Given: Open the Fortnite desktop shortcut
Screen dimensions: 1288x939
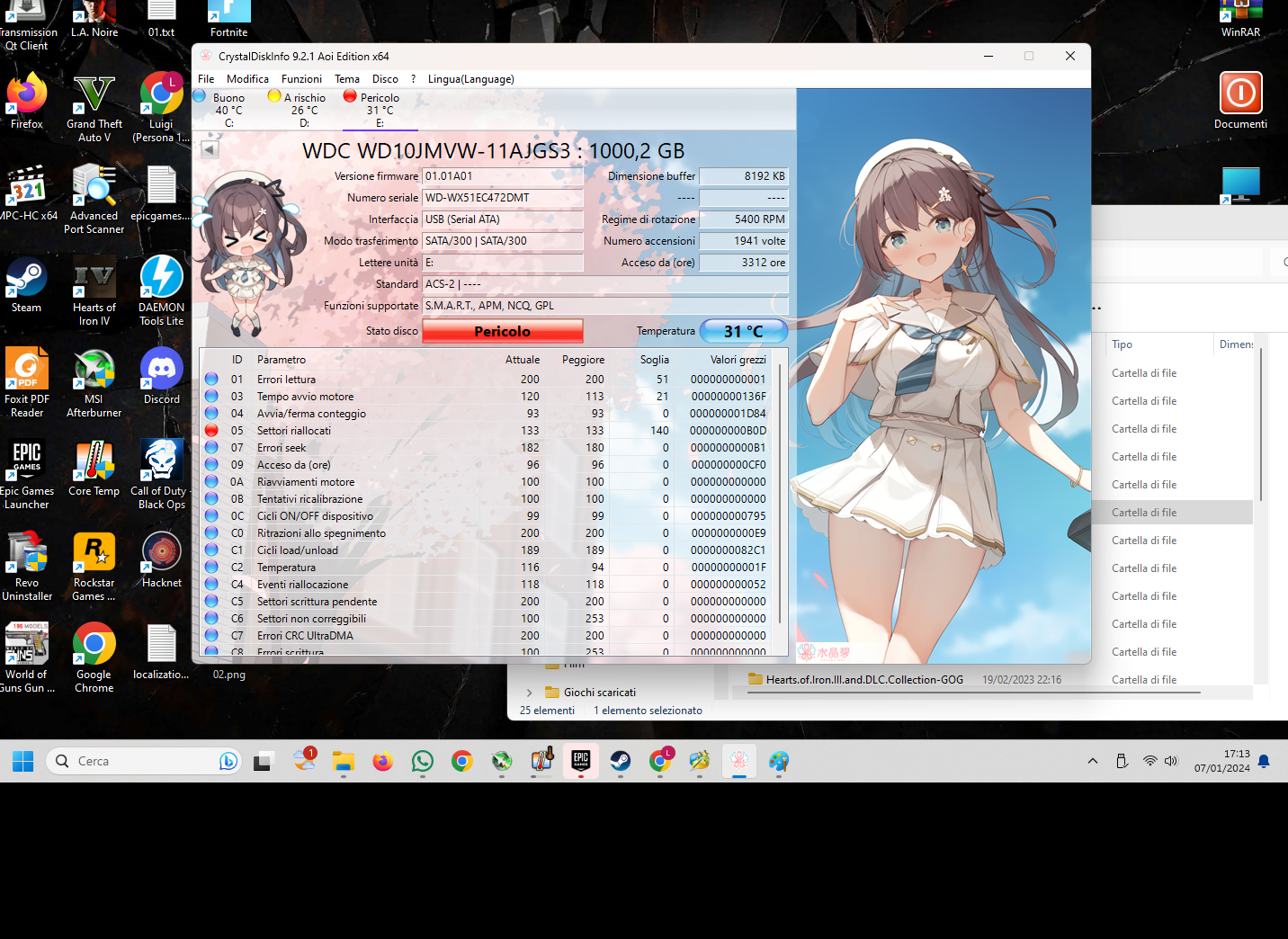Looking at the screenshot, I should pyautogui.click(x=229, y=20).
